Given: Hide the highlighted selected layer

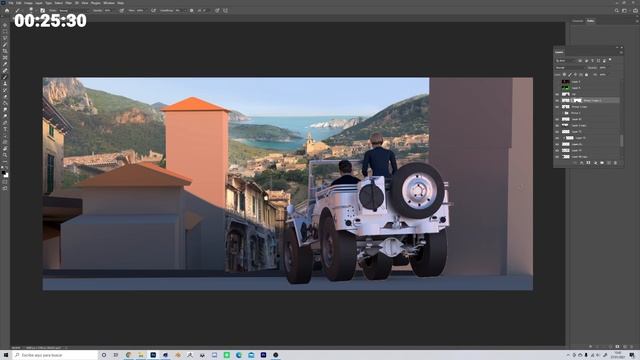Looking at the screenshot, I should [557, 100].
